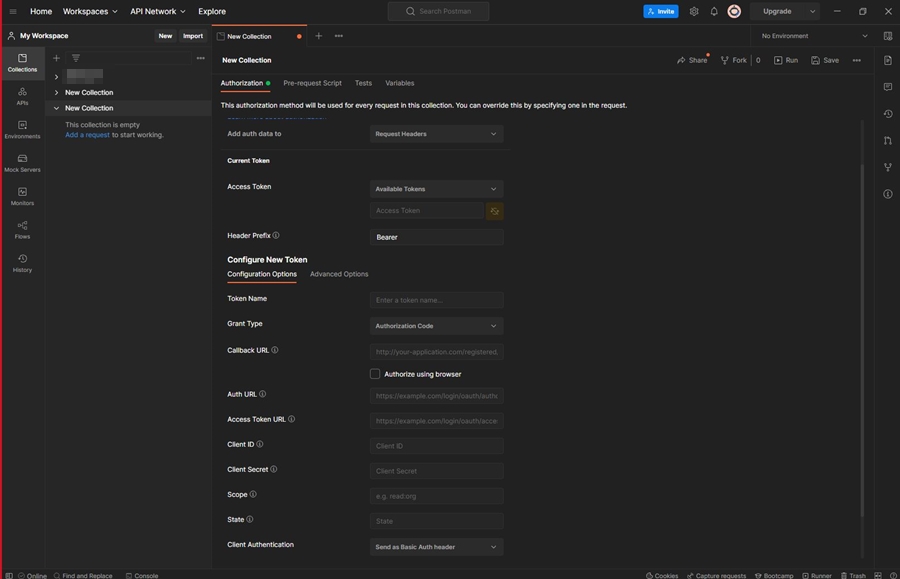The image size is (900, 579).
Task: Click the Import button
Action: (x=193, y=36)
